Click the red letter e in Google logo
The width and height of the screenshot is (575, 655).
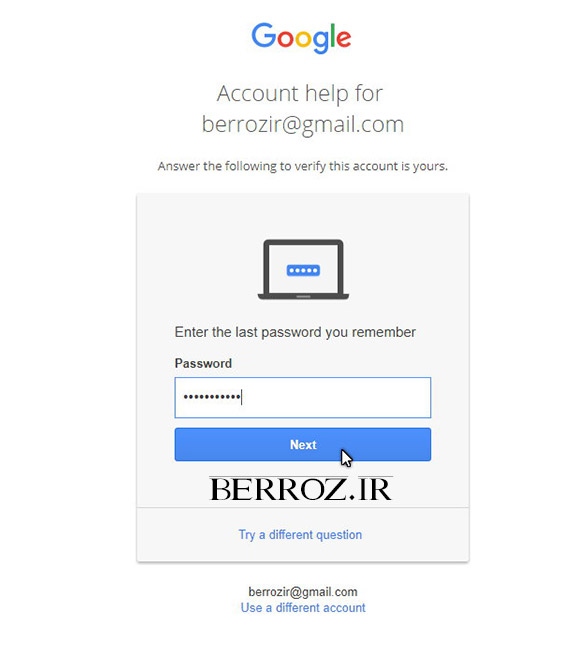(343, 38)
